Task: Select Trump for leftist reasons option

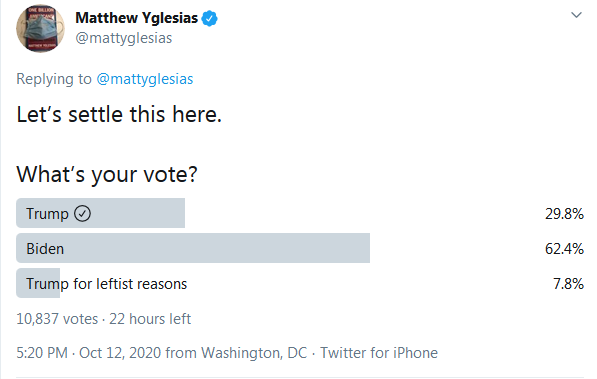Action: [x=300, y=283]
